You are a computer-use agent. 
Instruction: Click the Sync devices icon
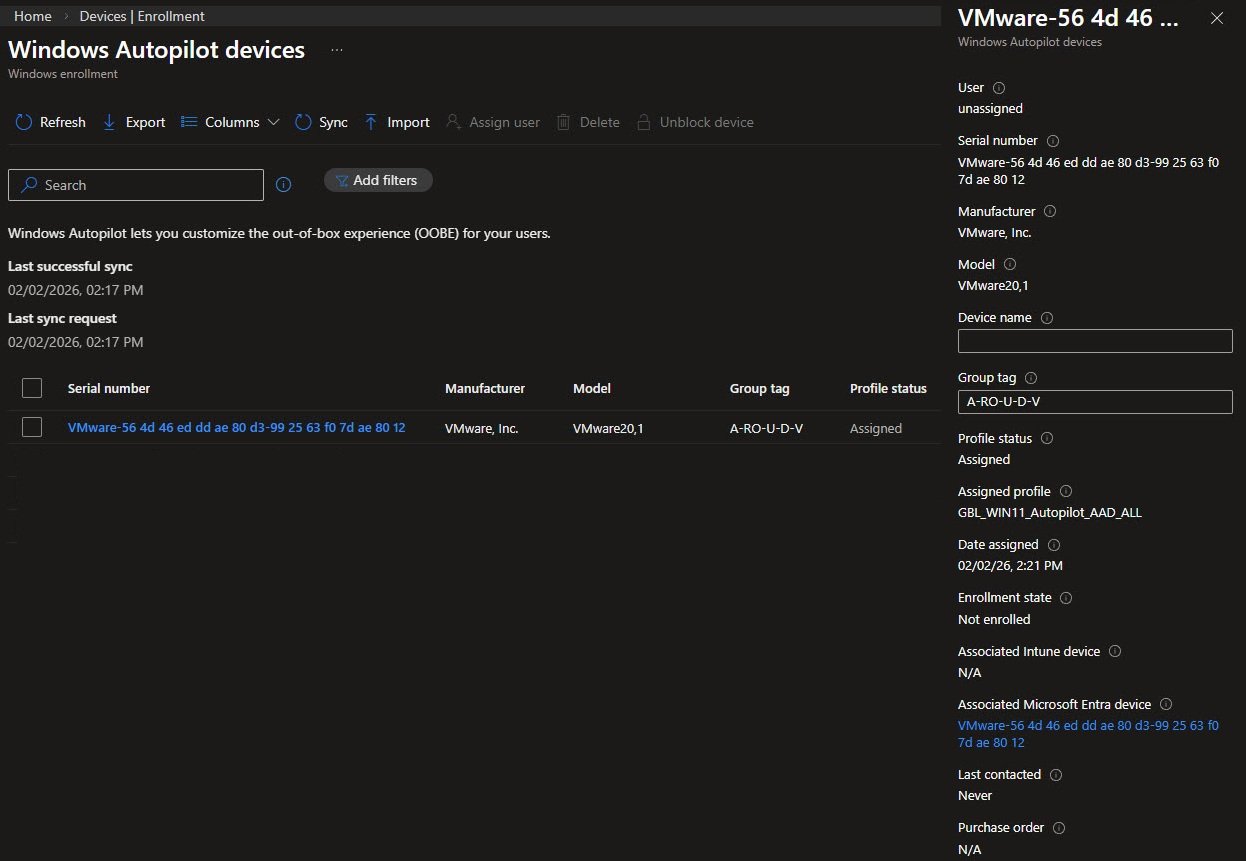(x=304, y=122)
